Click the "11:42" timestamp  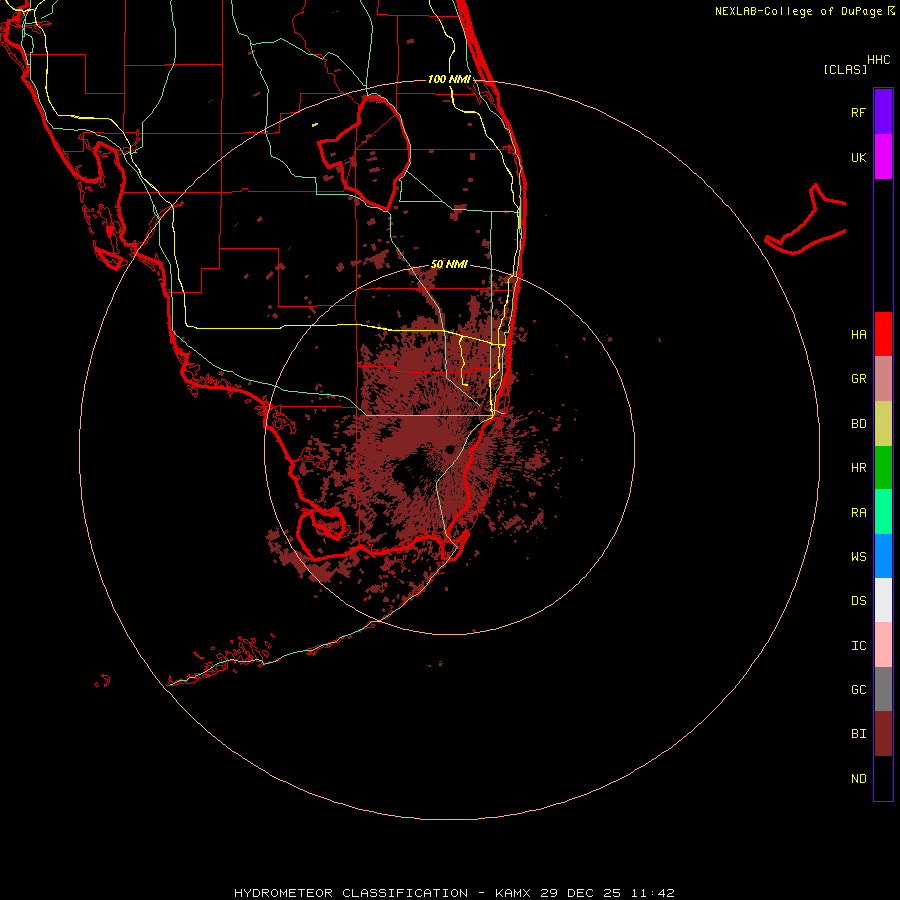pos(653,893)
